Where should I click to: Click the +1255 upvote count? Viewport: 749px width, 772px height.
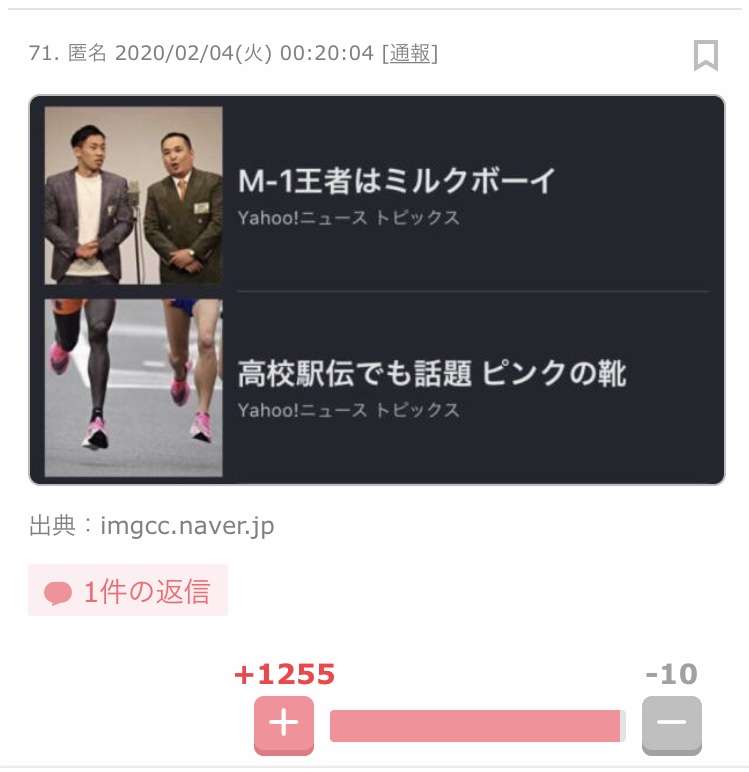[x=284, y=675]
